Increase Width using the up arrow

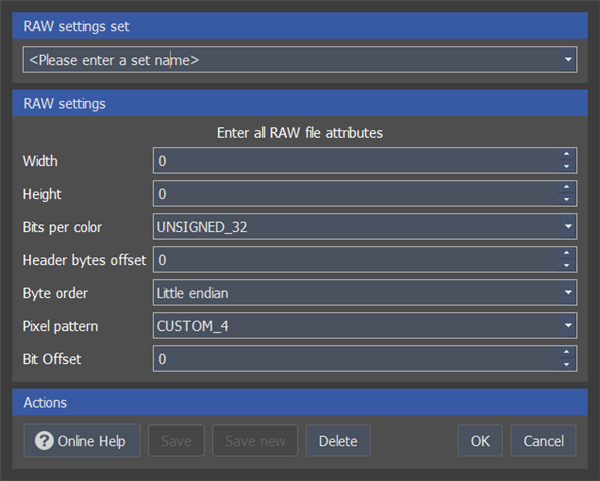click(x=566, y=154)
